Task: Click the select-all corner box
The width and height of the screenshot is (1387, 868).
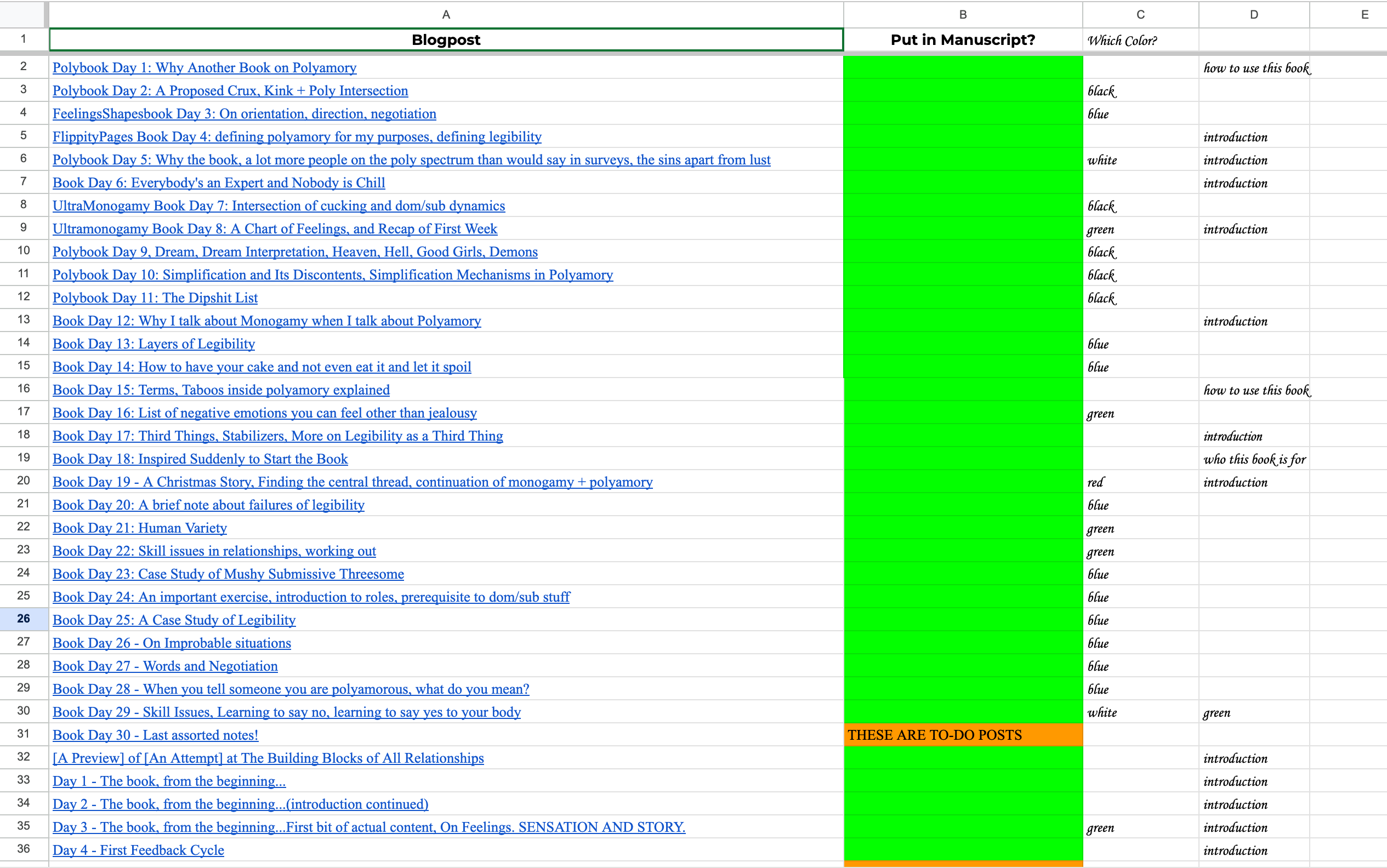Action: [22, 14]
